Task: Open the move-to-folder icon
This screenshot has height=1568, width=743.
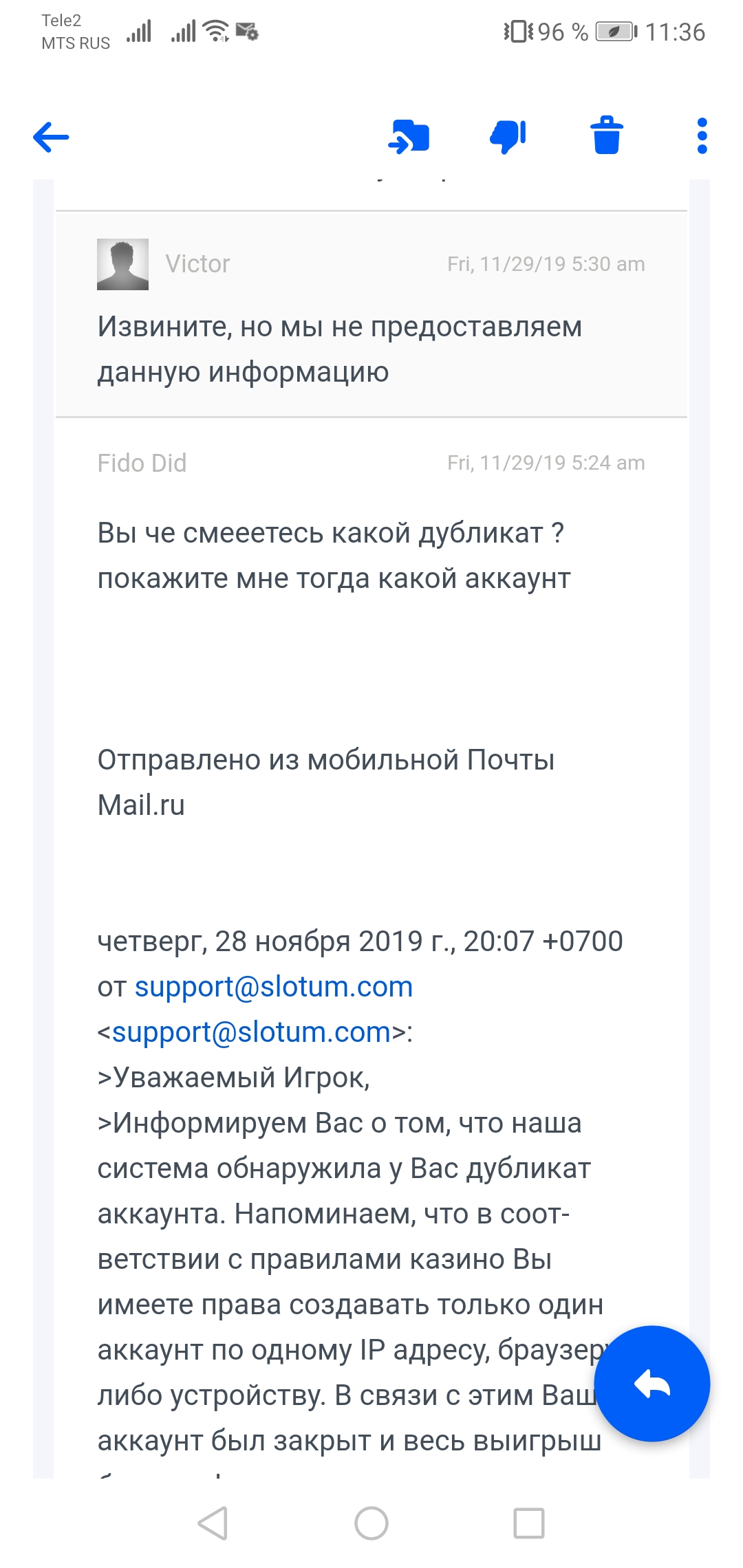Action: [x=409, y=136]
